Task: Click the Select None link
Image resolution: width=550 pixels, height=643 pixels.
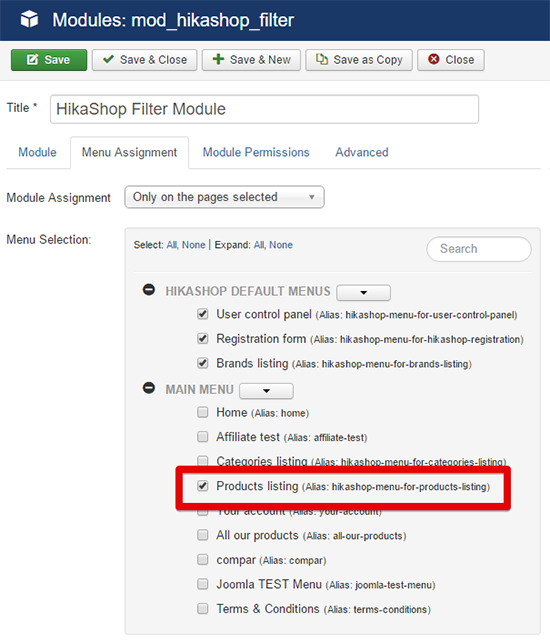Action: (x=194, y=245)
